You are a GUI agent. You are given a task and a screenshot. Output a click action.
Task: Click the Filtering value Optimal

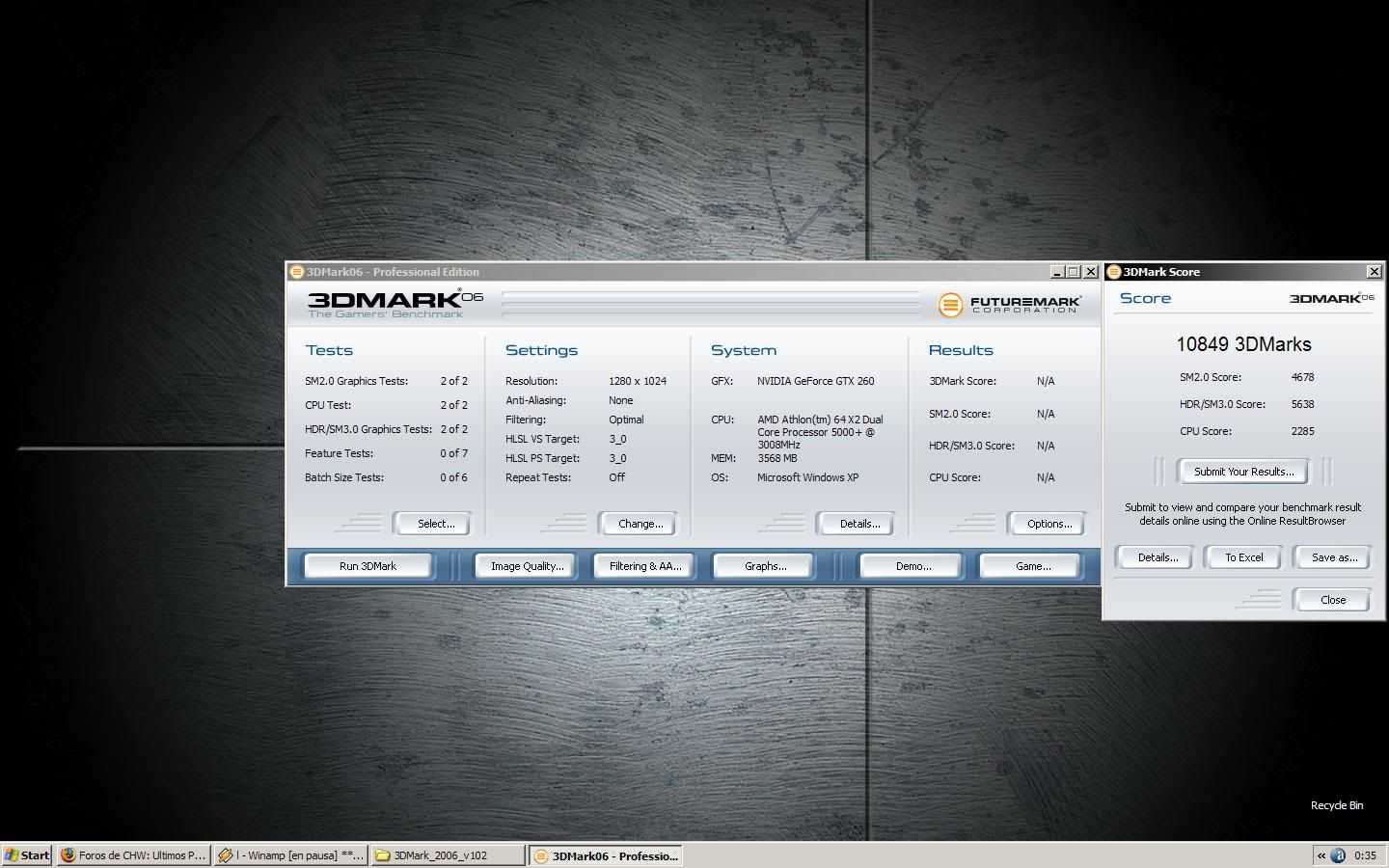(626, 420)
